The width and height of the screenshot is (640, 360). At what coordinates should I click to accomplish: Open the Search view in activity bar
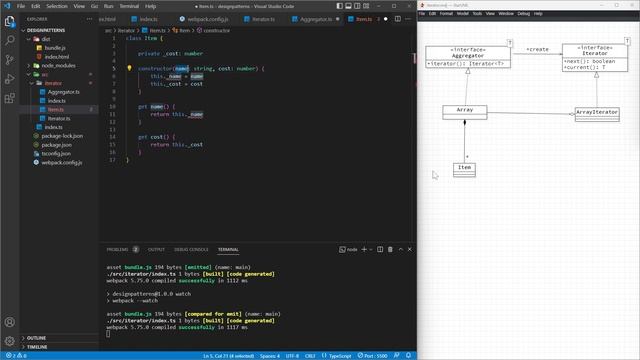click(9, 40)
